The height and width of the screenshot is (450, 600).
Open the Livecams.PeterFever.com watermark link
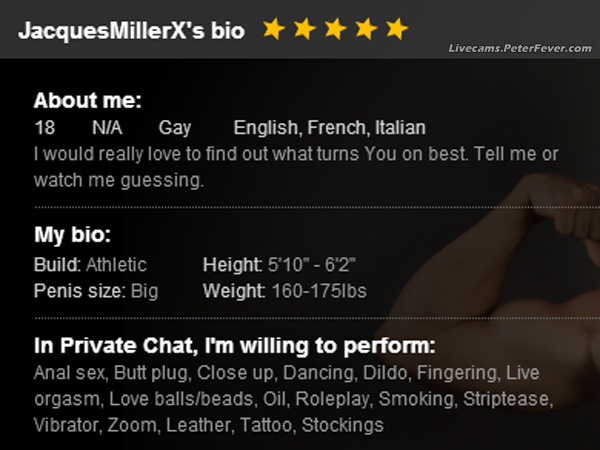tap(521, 48)
